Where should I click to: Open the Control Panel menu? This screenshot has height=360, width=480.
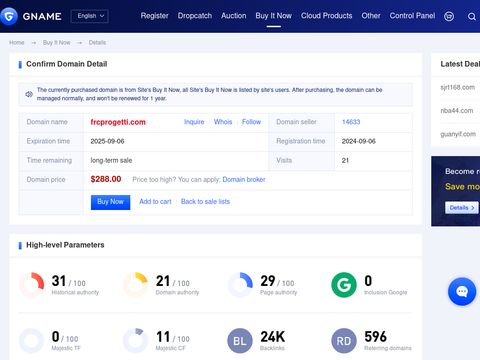click(412, 16)
